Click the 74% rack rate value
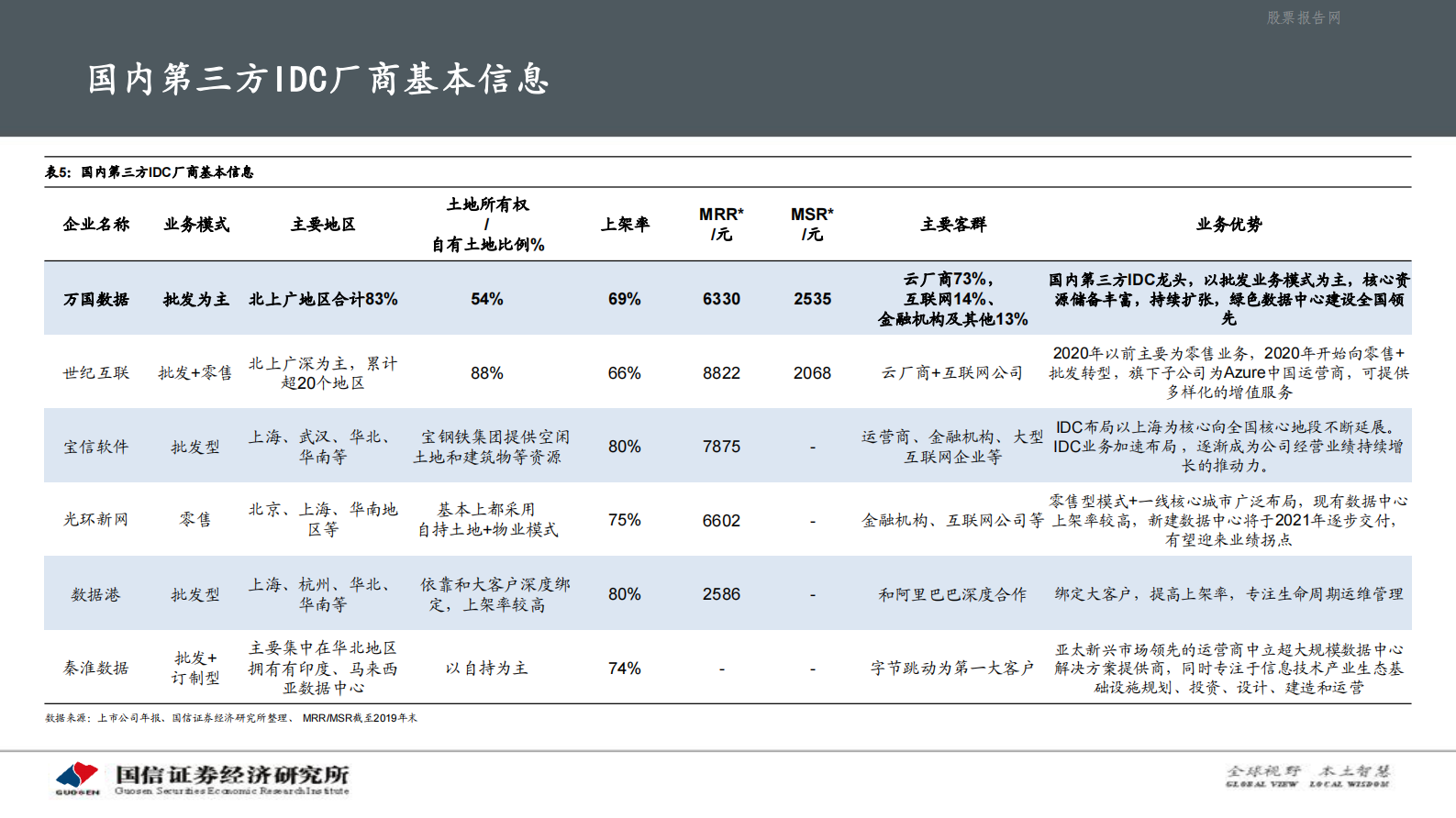The width and height of the screenshot is (1456, 818). pos(625,669)
